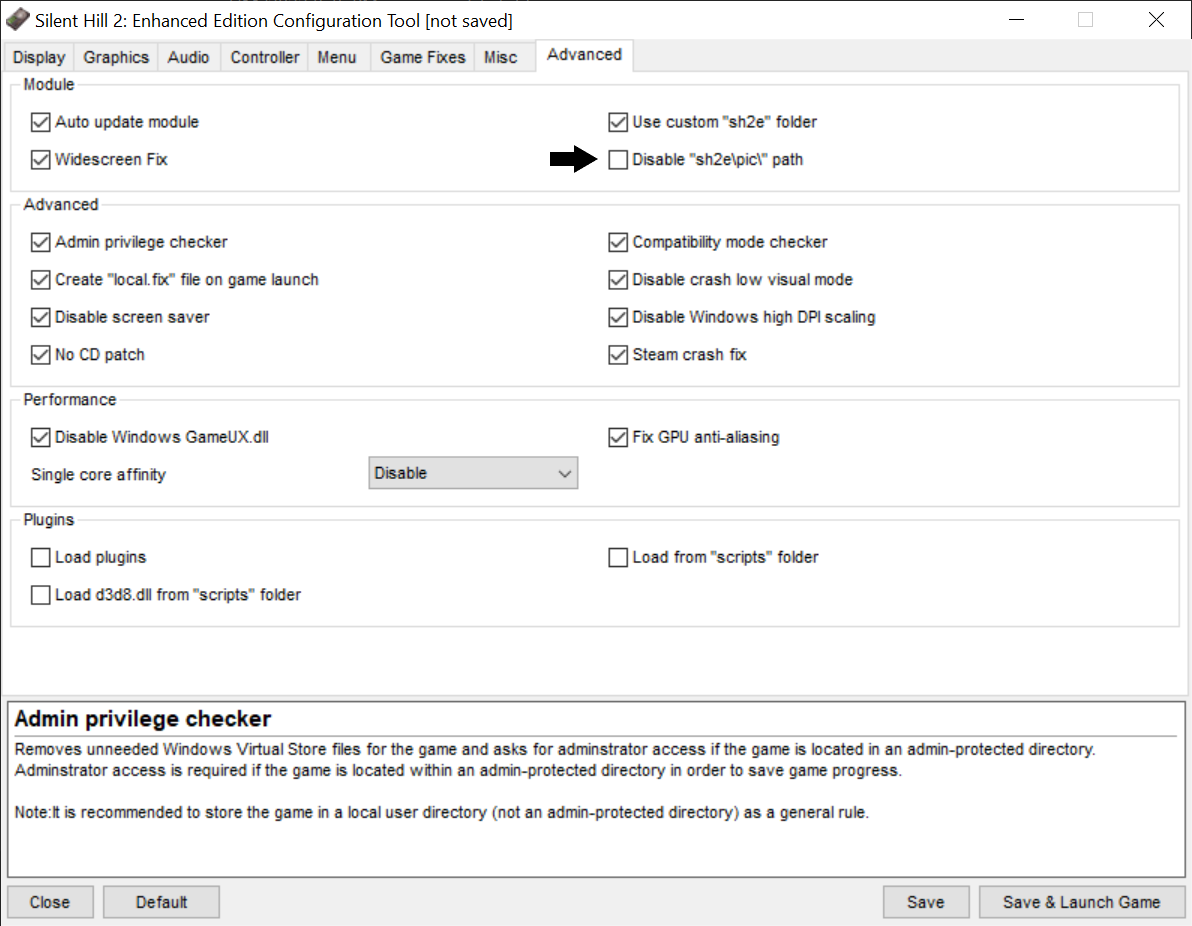Uncheck Fix GPU anti-aliasing option
The height and width of the screenshot is (926, 1192).
point(618,437)
